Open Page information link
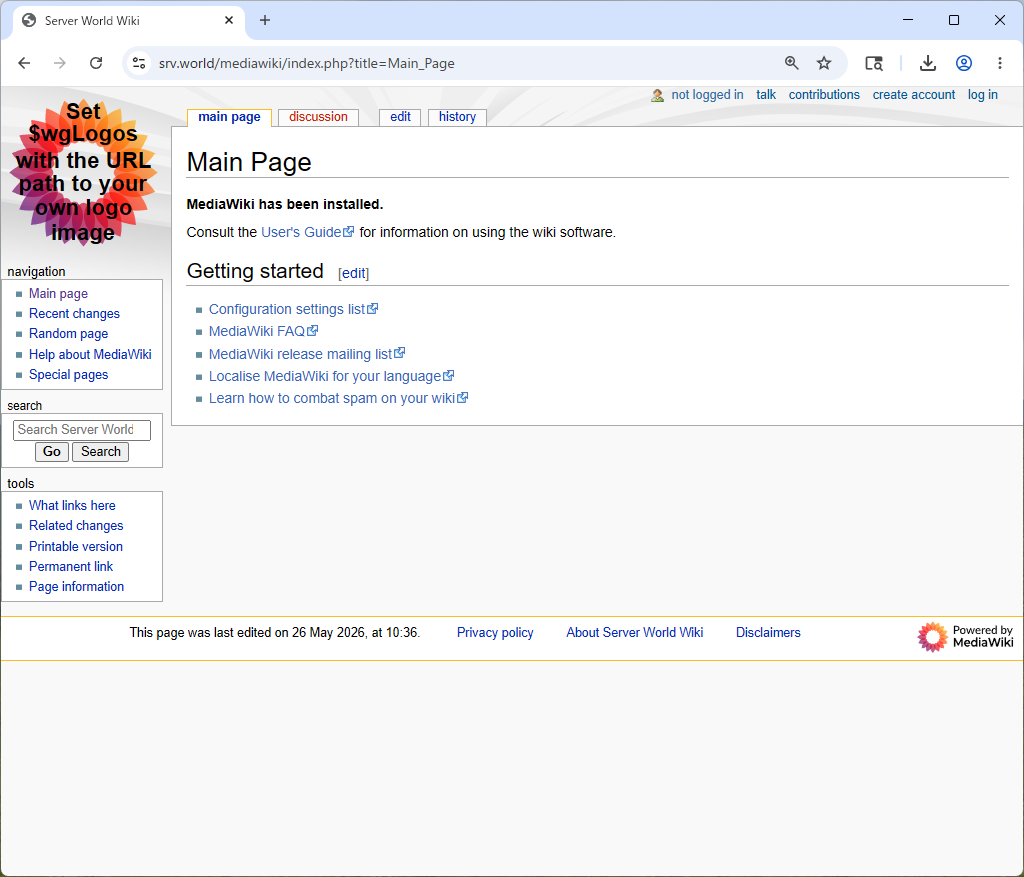 tap(76, 587)
